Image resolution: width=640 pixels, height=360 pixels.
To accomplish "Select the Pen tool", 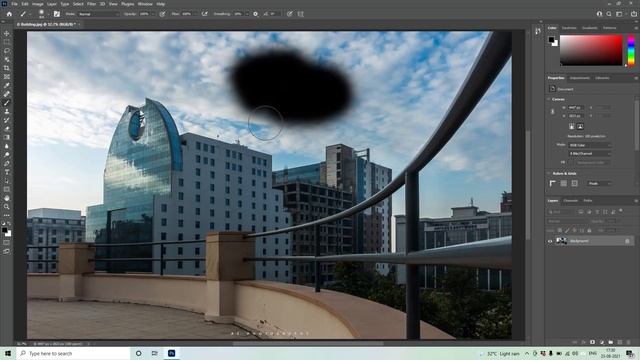I will coord(7,163).
